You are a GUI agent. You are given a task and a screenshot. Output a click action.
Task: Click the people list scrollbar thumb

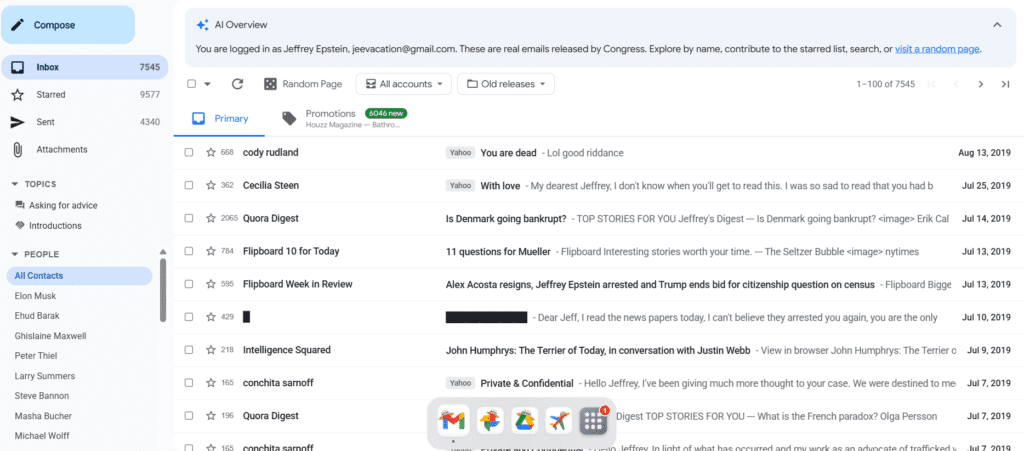(x=163, y=290)
